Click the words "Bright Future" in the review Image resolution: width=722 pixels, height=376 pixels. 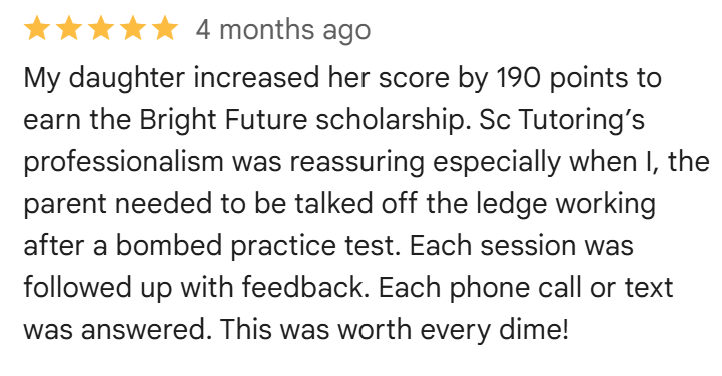tap(223, 120)
